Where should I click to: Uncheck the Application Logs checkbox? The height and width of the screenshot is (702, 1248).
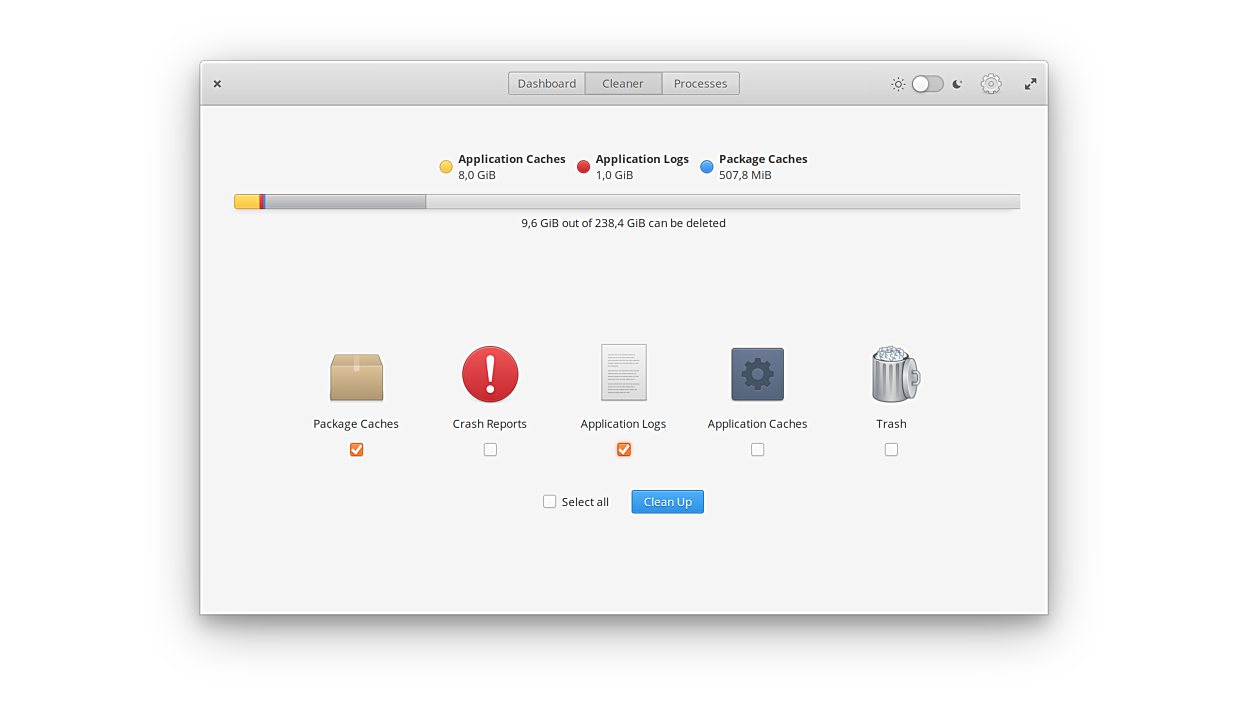[624, 450]
